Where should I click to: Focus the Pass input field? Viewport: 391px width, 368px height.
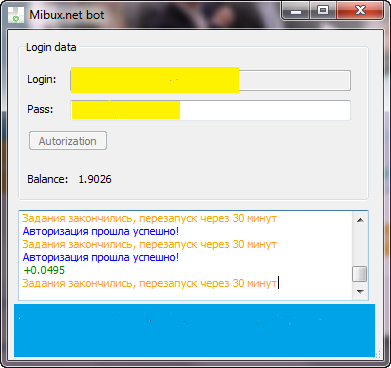210,110
